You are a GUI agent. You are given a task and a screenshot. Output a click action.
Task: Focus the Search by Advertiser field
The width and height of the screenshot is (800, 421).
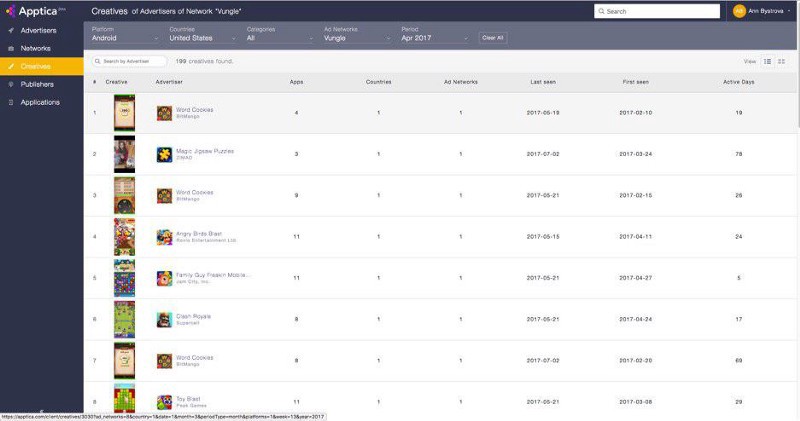[x=129, y=61]
